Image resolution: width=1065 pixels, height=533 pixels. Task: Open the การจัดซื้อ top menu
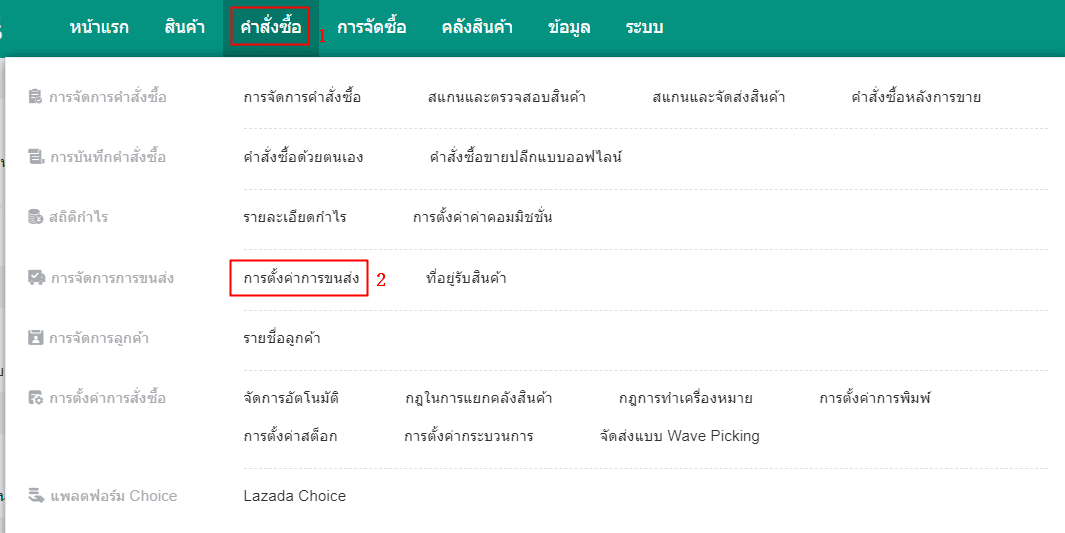[x=372, y=28]
